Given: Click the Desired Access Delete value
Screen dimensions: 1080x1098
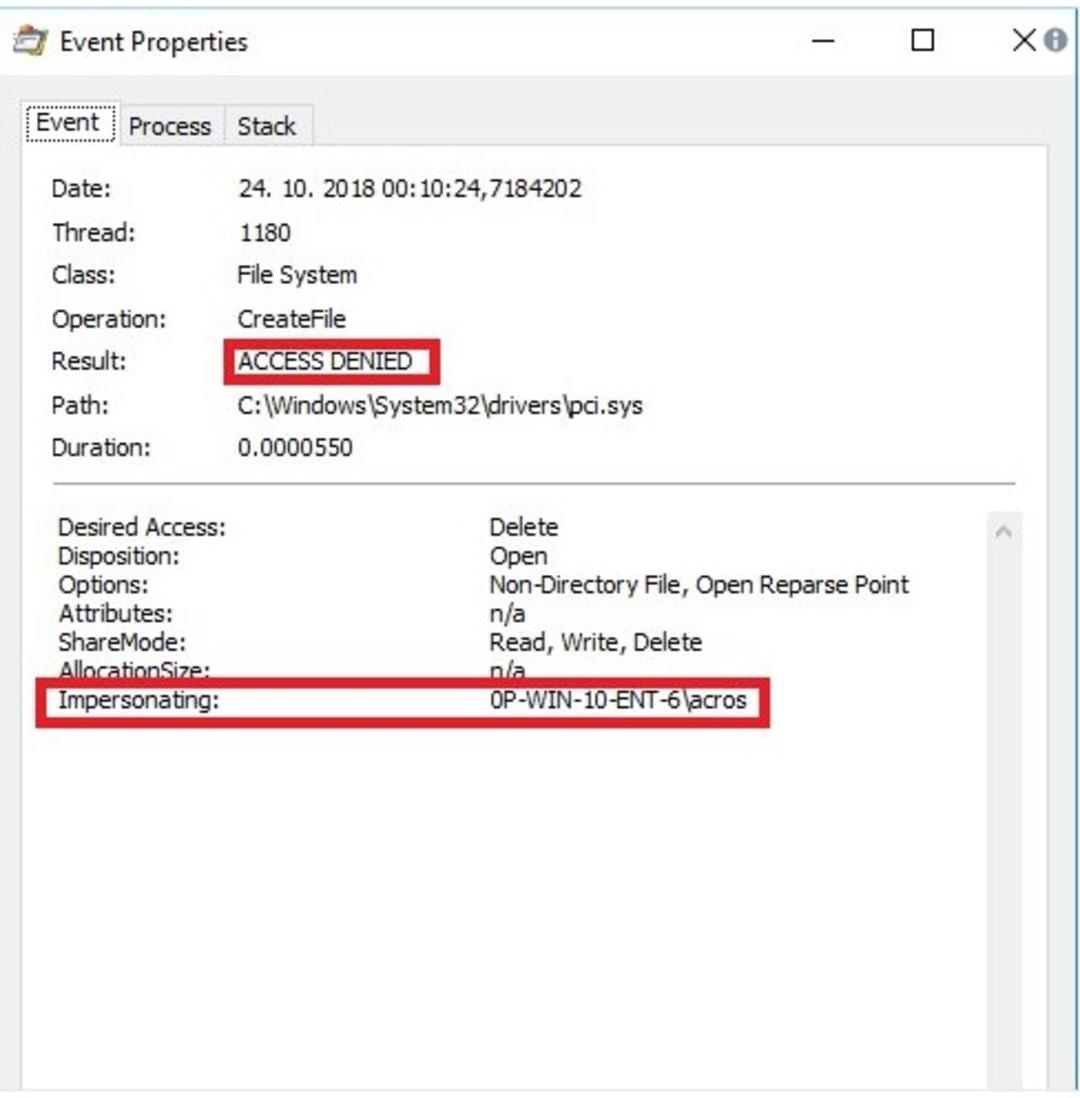Looking at the screenshot, I should click(x=524, y=527).
